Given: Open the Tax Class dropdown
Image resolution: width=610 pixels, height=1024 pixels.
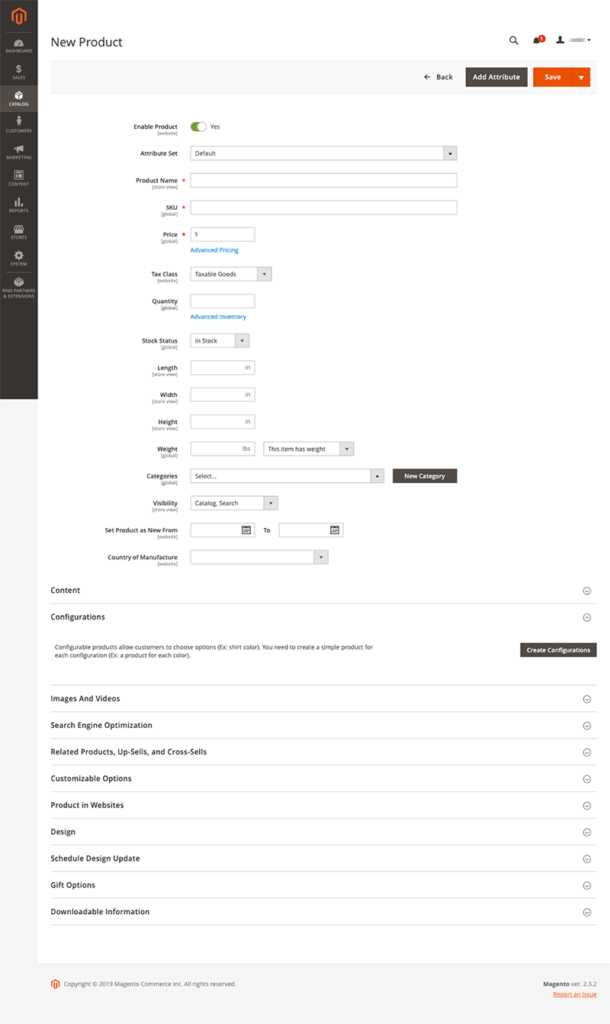Looking at the screenshot, I should 231,274.
